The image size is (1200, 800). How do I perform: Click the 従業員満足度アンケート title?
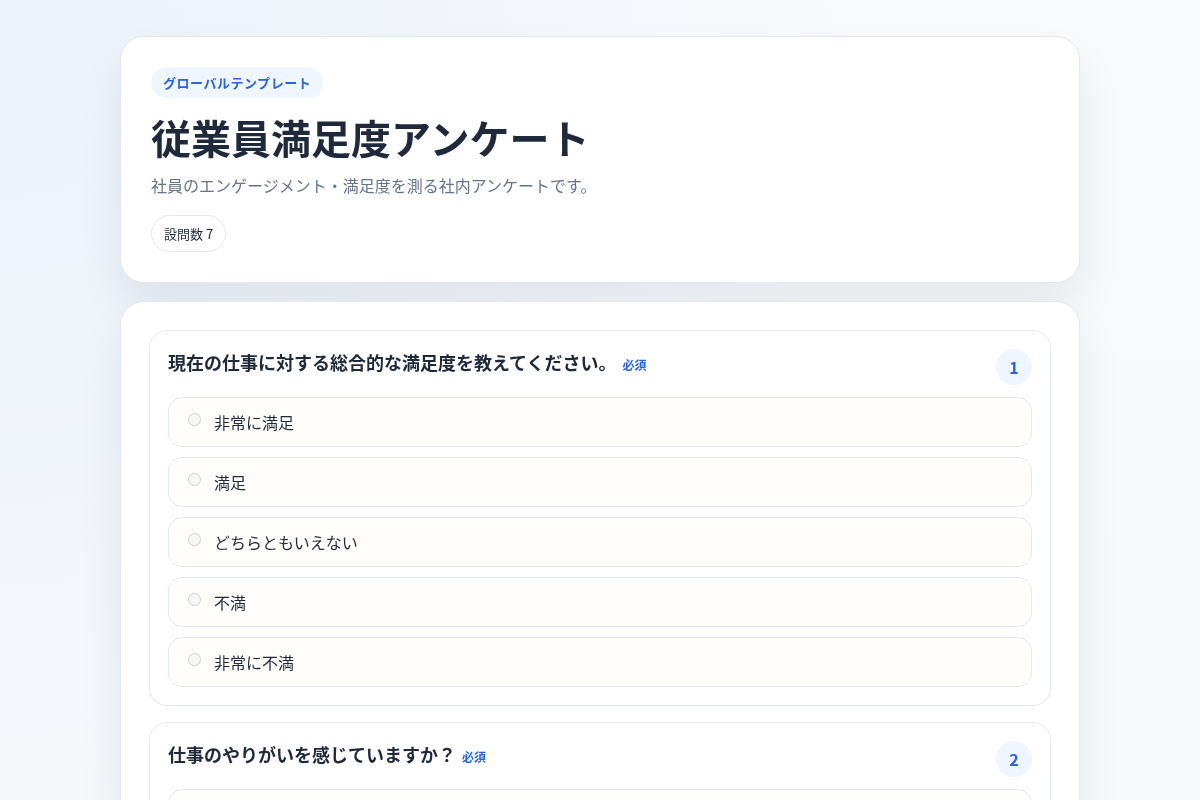click(x=370, y=139)
